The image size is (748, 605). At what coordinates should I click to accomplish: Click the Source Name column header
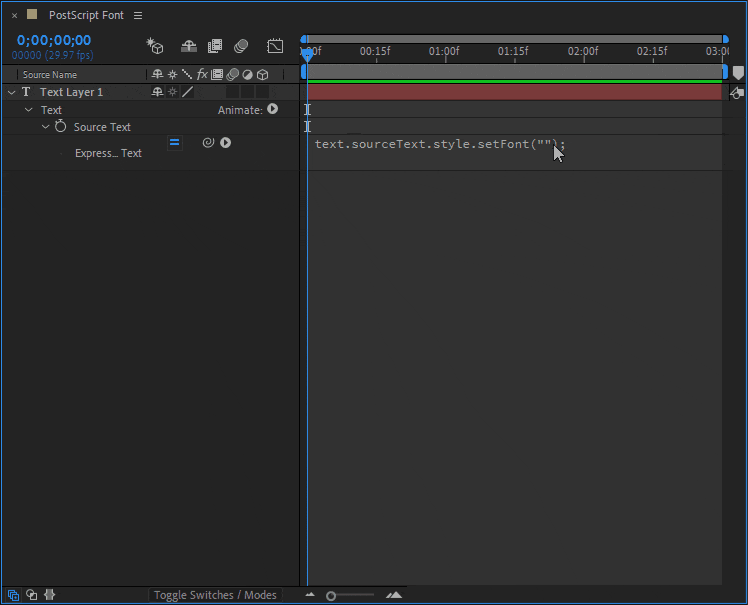pos(50,74)
